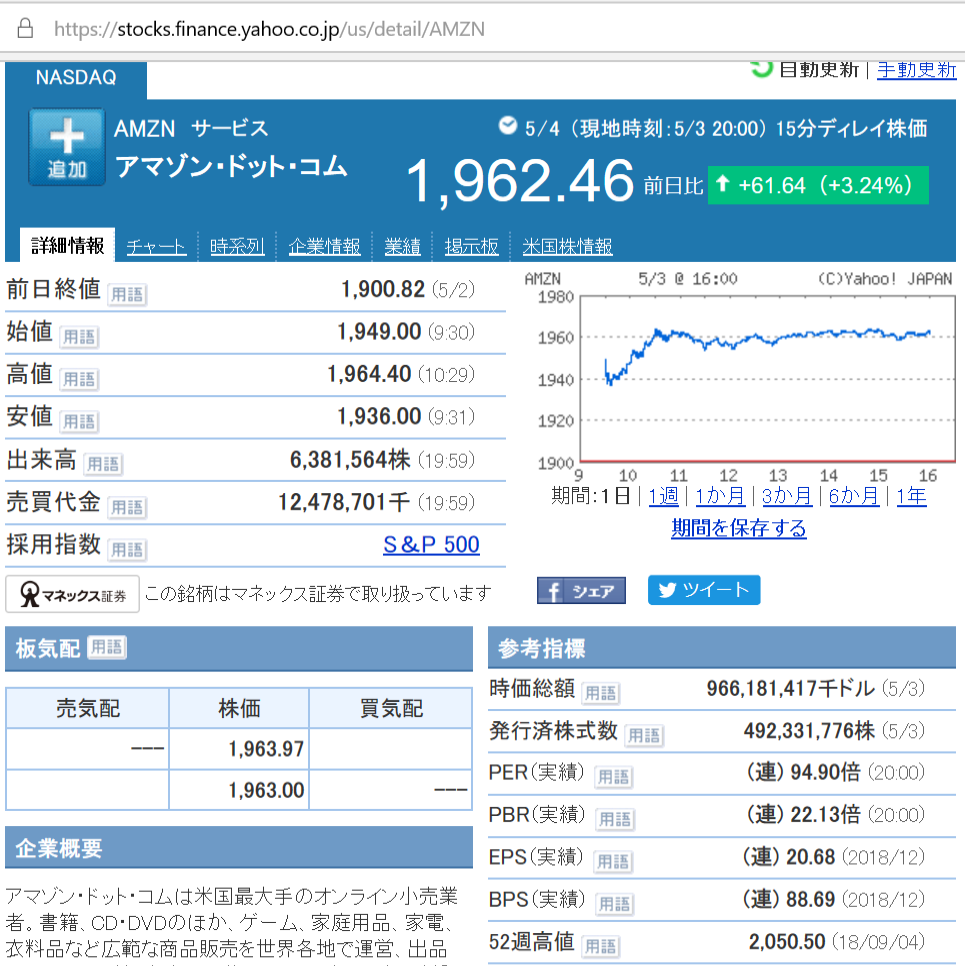Open the 用語 glossary for 安値
Screen dimensions: 965x966
79,421
